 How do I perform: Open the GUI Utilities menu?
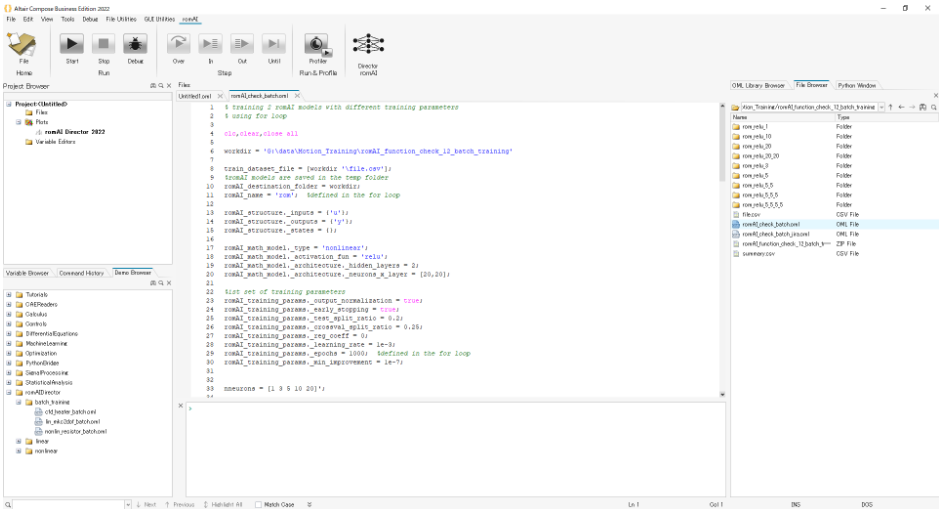pos(159,19)
